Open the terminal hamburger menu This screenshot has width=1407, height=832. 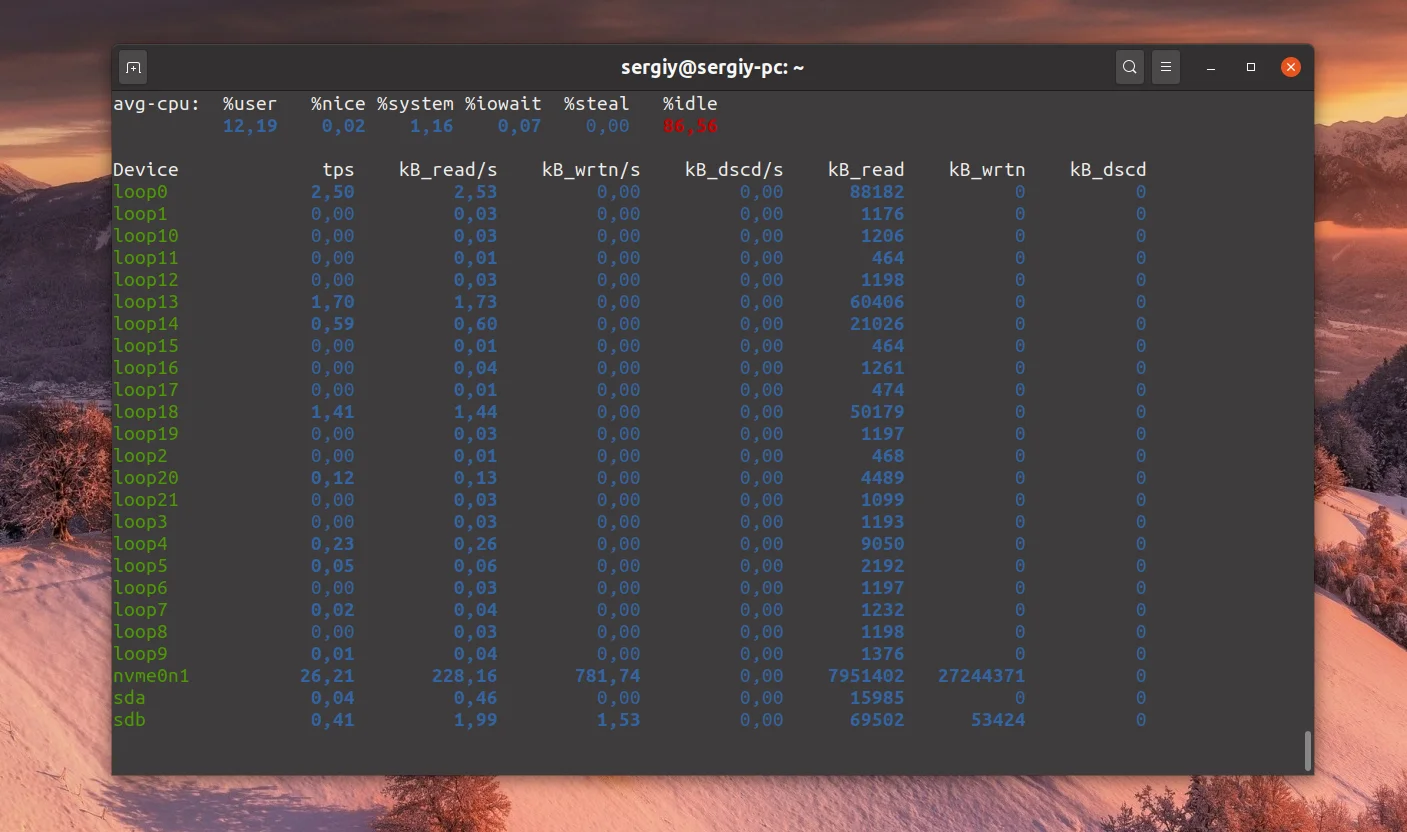1166,68
